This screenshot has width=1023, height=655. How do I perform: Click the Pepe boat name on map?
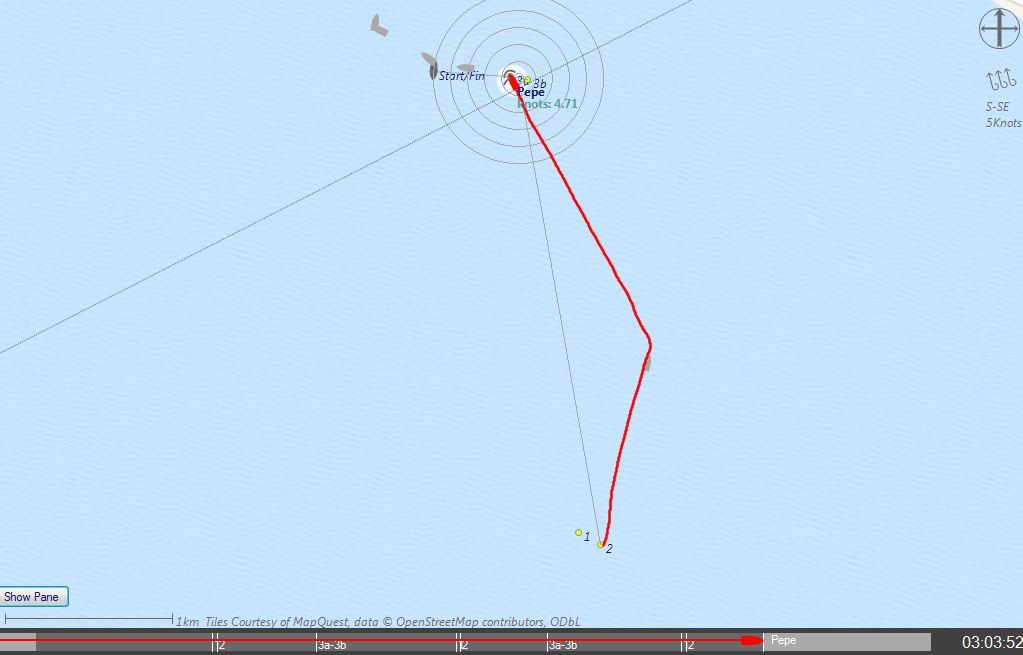(530, 93)
